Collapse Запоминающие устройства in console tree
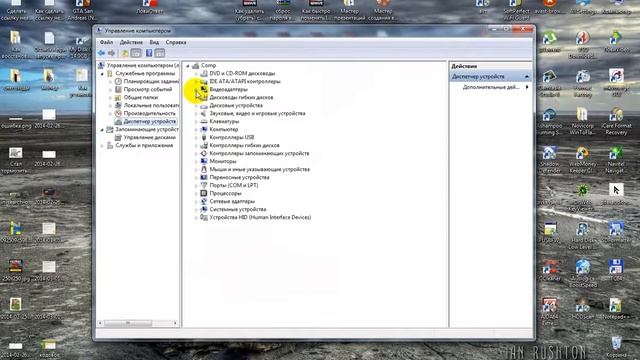The height and width of the screenshot is (360, 640). [102, 129]
